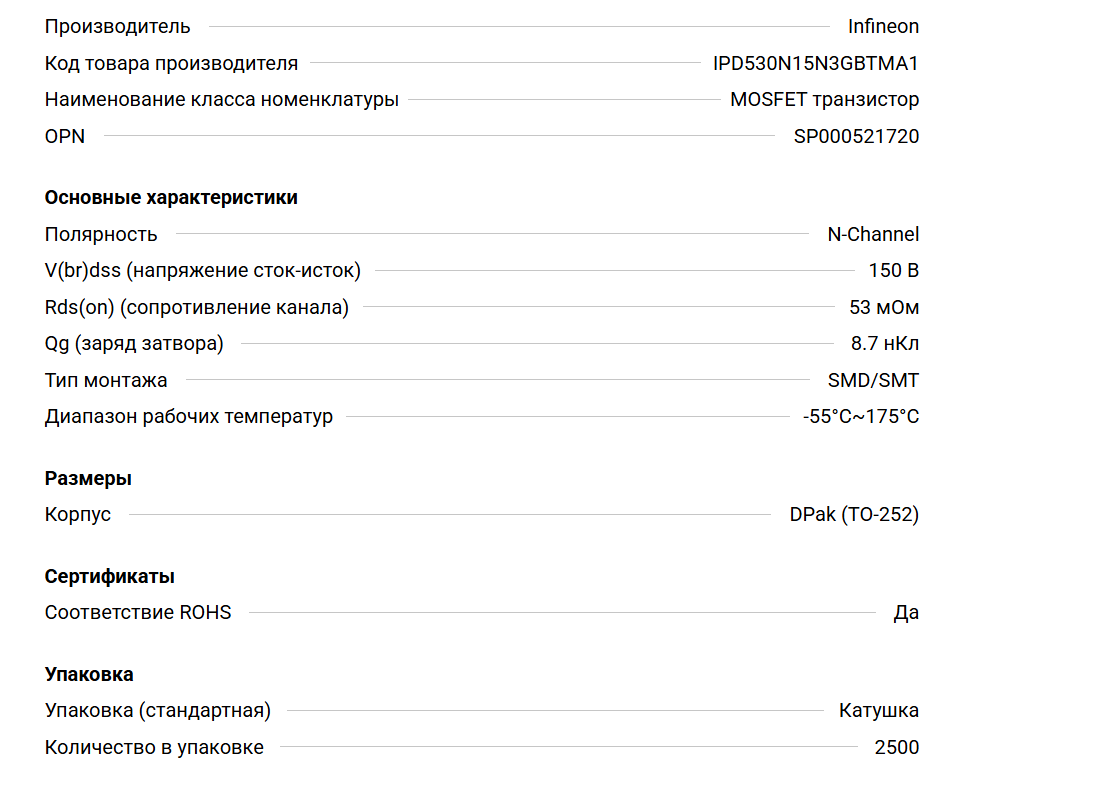
Task: Click the quantity value 2500
Action: coord(896,748)
